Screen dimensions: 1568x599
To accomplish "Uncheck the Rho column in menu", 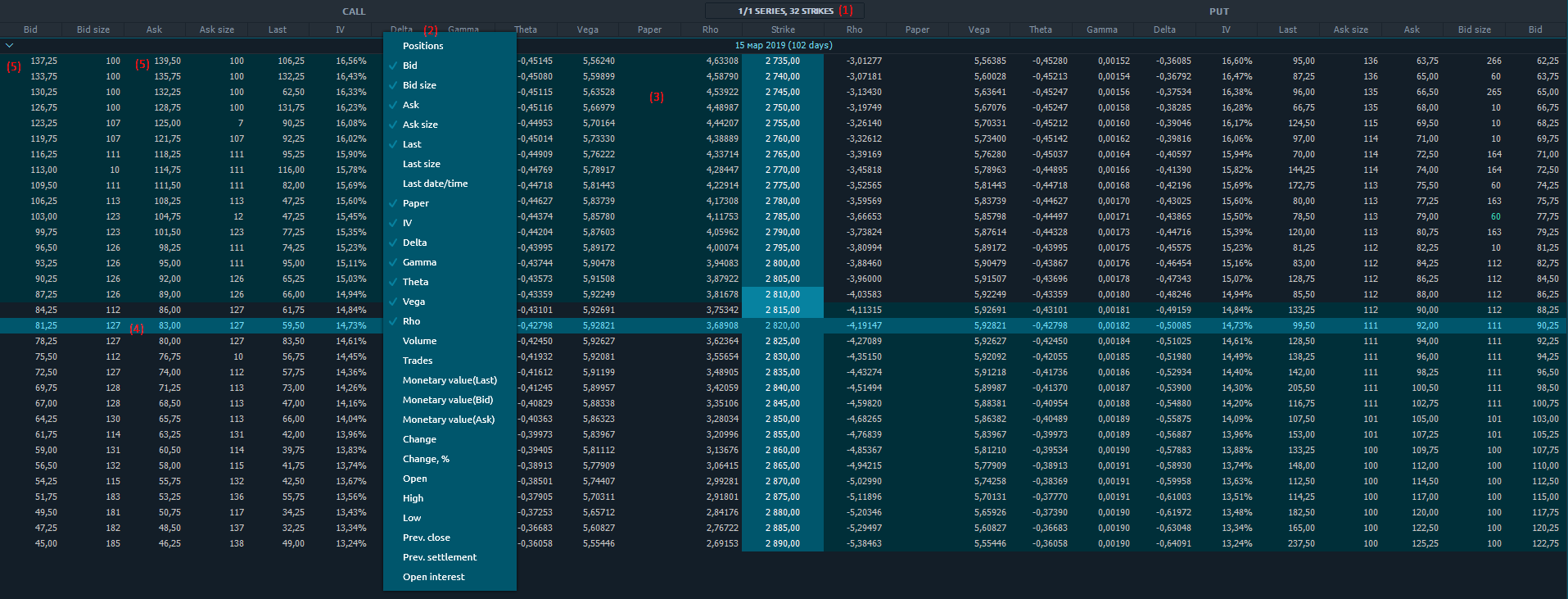I will point(411,321).
